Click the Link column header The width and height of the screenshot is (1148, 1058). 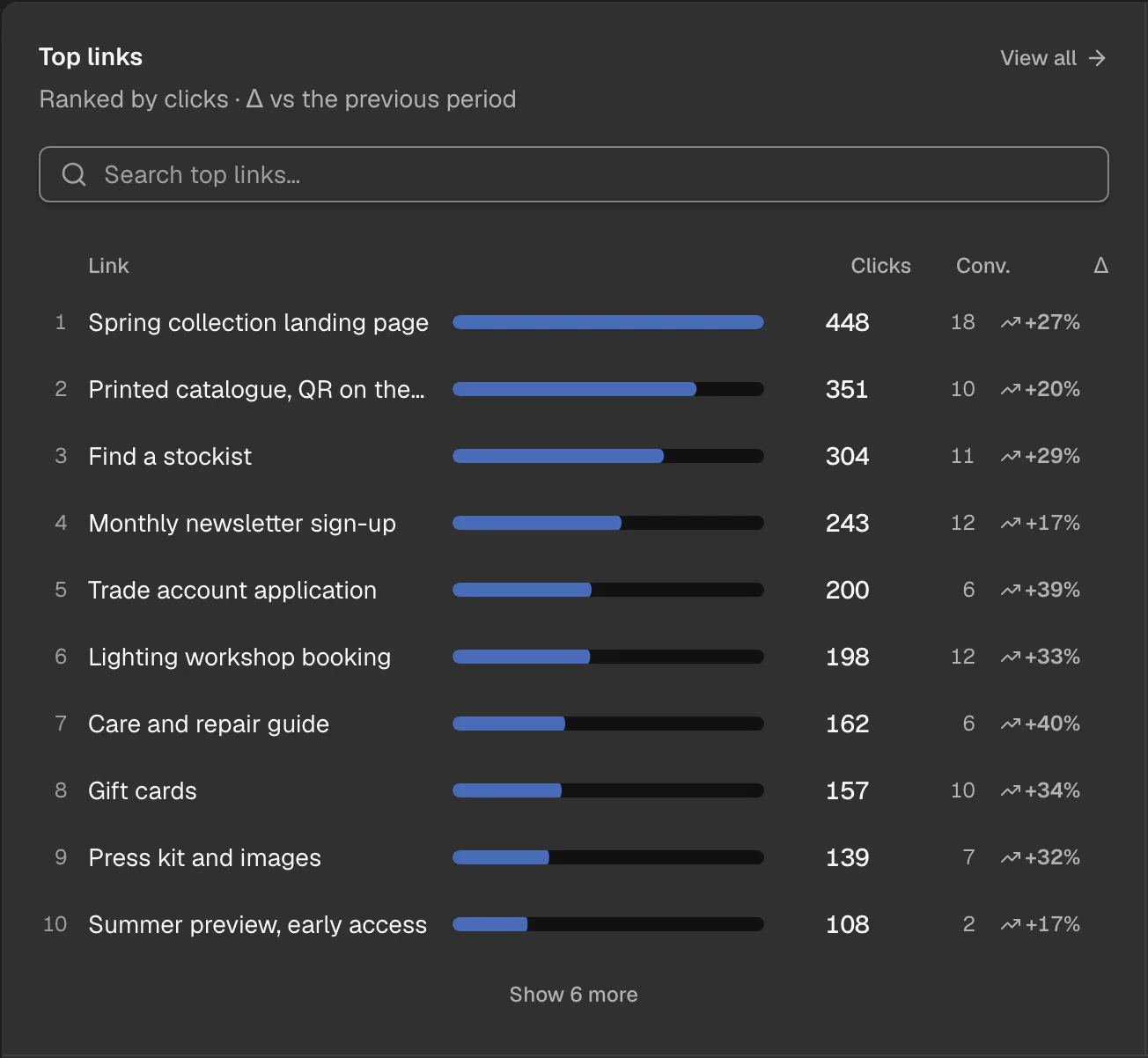108,266
